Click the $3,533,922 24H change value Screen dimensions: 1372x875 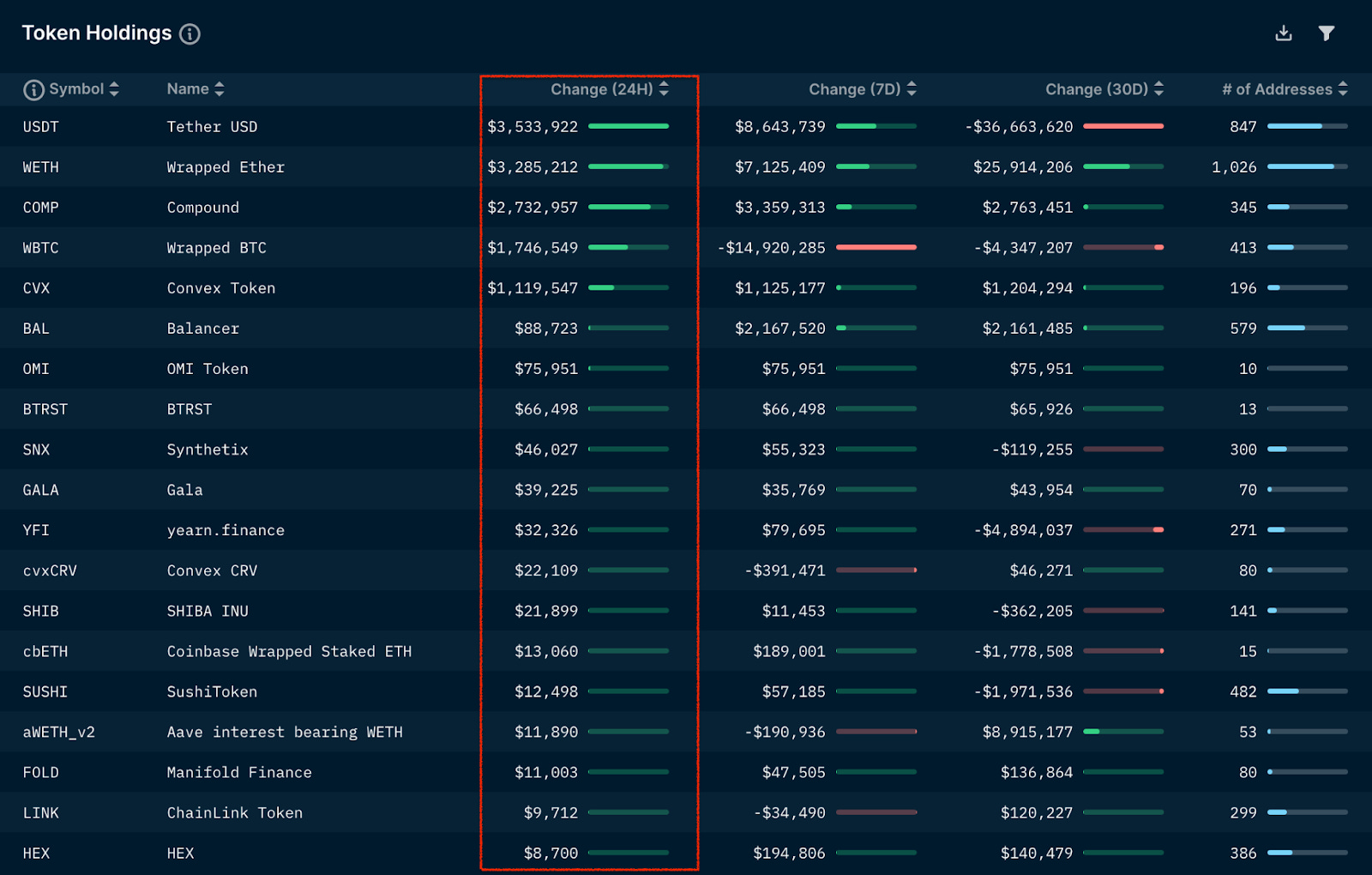[x=533, y=127]
